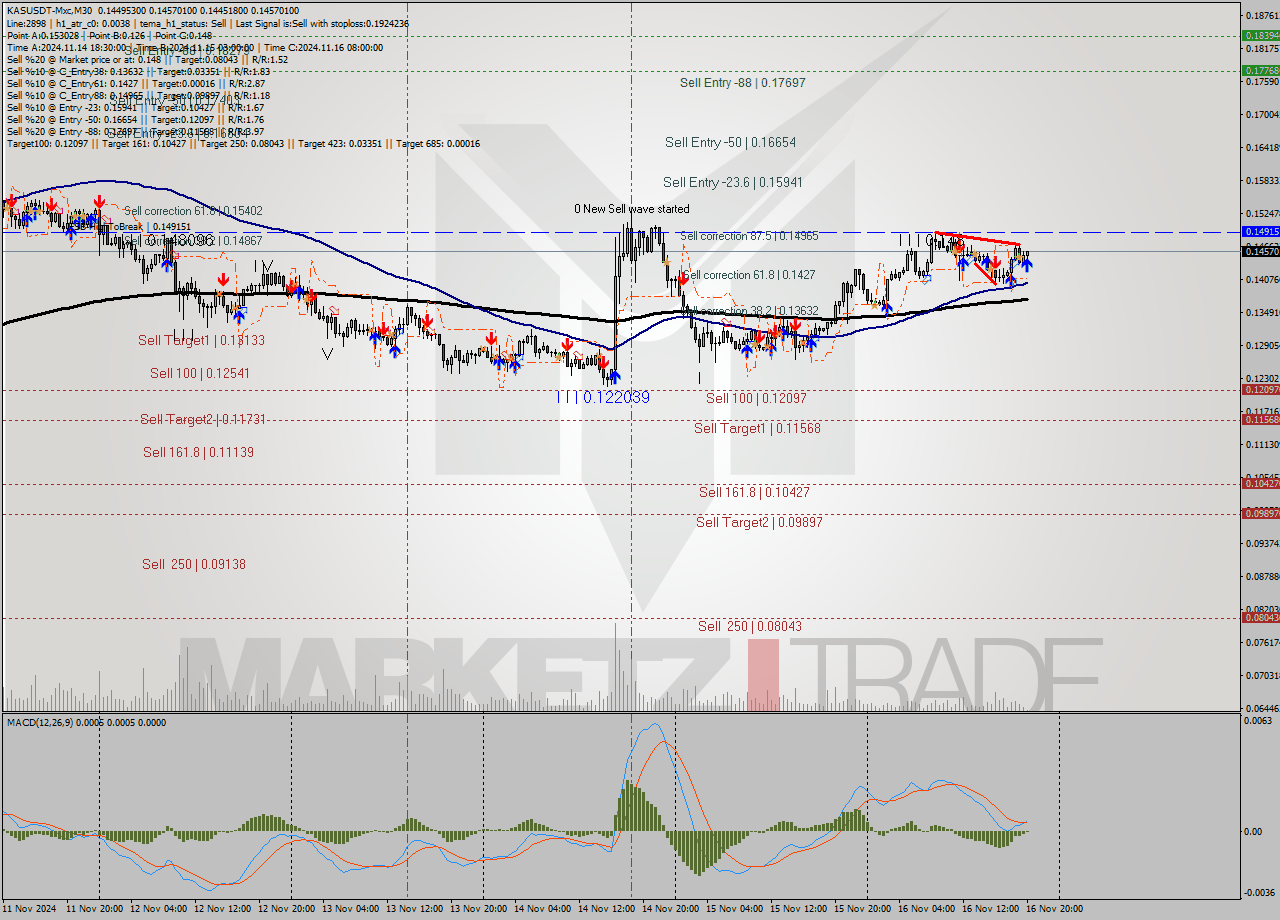1280x920 pixels.
Task: Select the '0 New Sell wave started' annotation
Action: point(631,209)
